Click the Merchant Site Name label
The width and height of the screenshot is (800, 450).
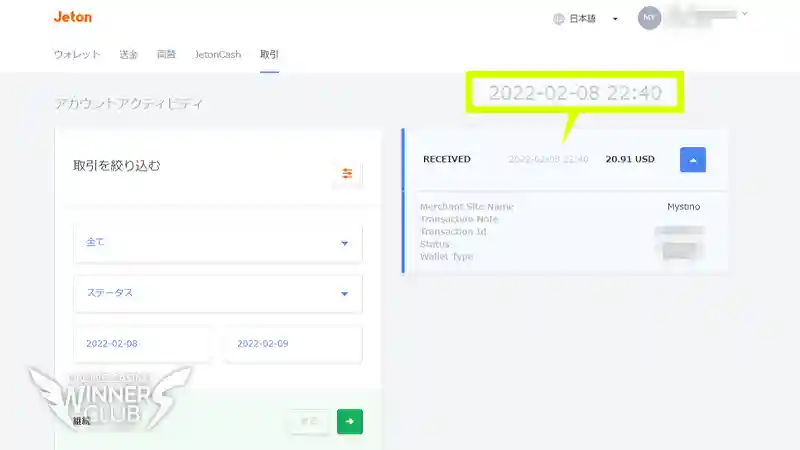466,207
